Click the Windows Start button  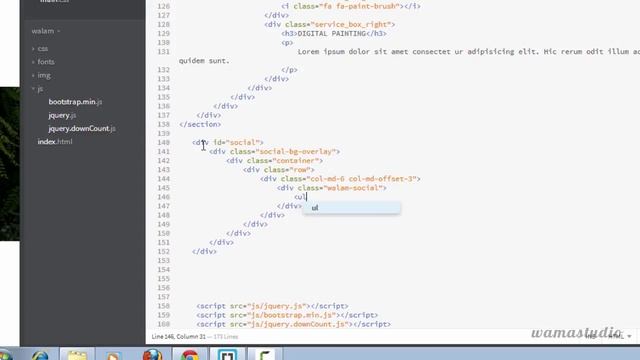5,354
